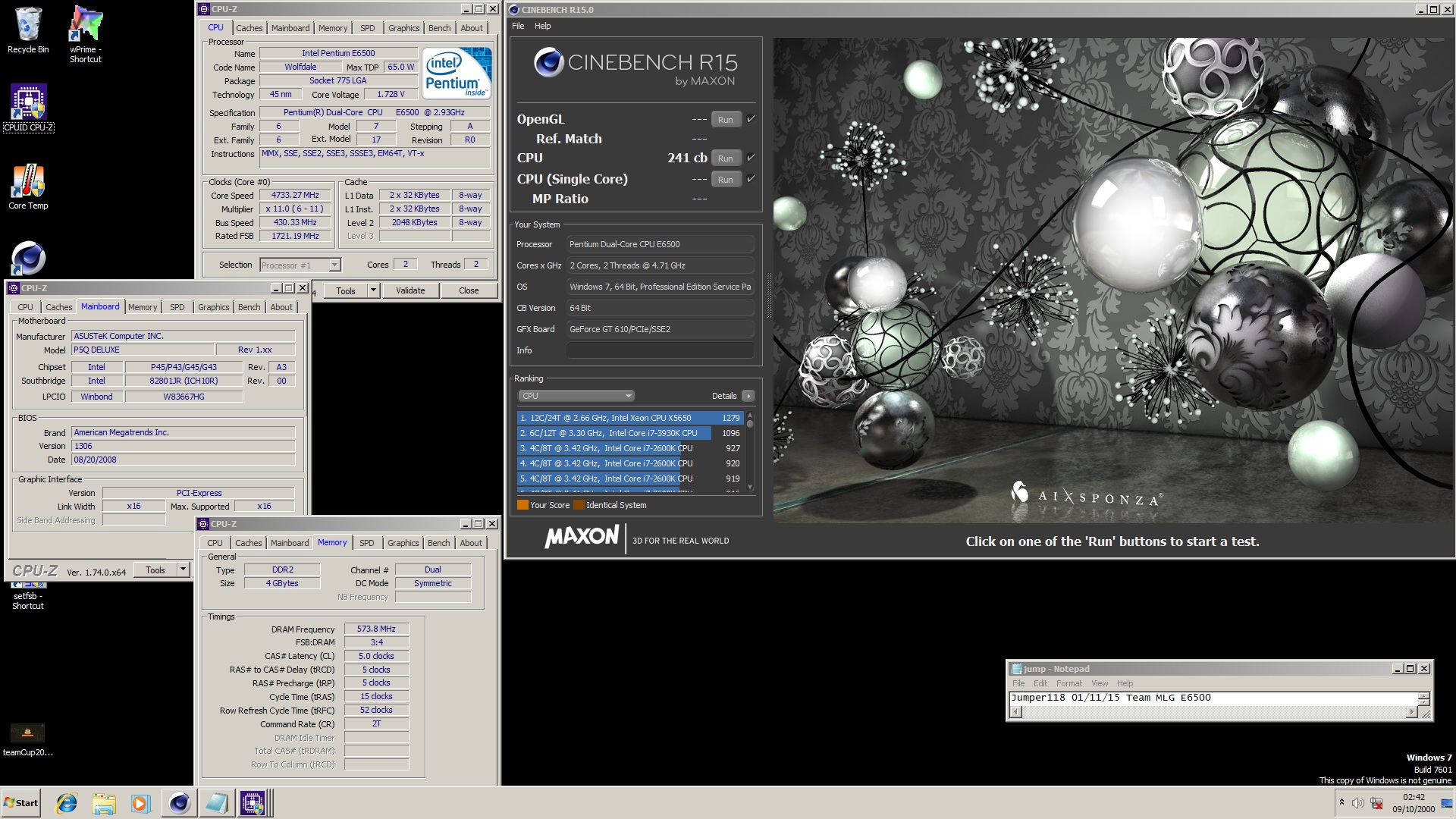Screen dimensions: 1456x819
Task: Click the Cinebench title bar icon
Action: pos(514,10)
